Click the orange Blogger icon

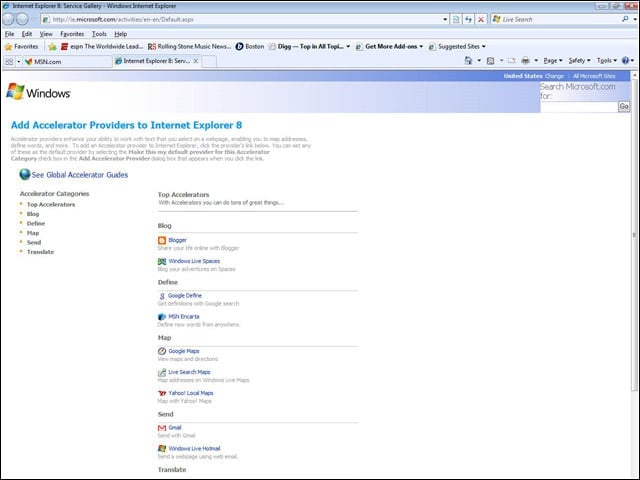162,240
